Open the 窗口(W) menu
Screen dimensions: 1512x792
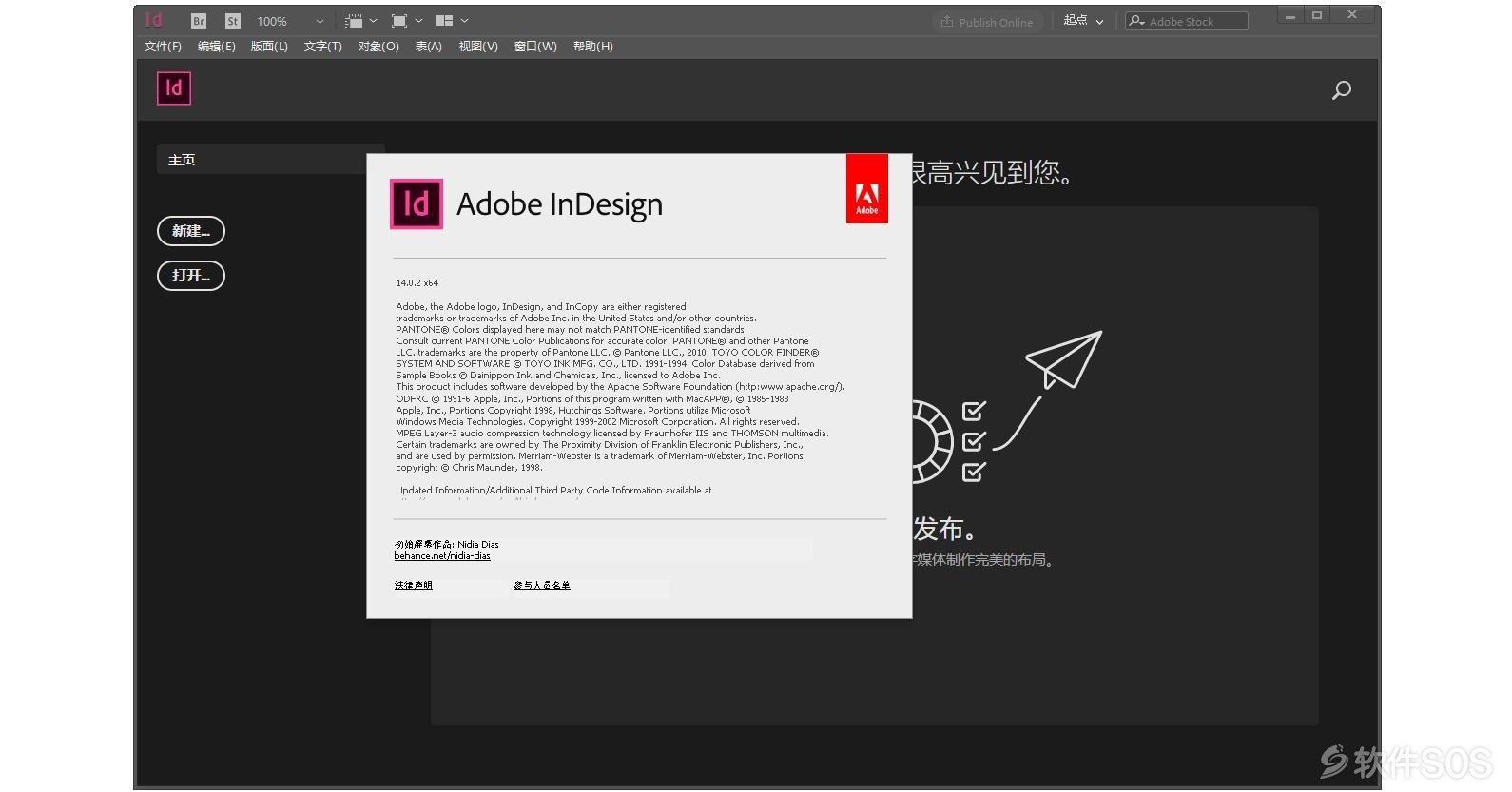(535, 47)
